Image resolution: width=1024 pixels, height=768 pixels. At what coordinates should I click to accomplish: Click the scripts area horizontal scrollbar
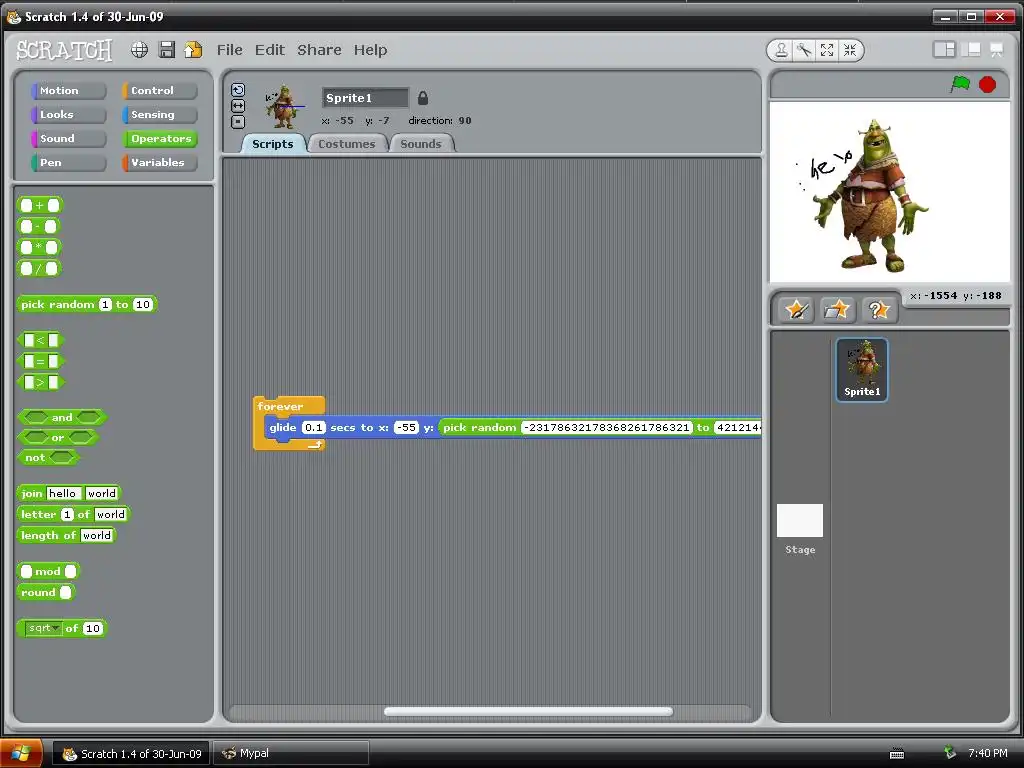tap(528, 711)
